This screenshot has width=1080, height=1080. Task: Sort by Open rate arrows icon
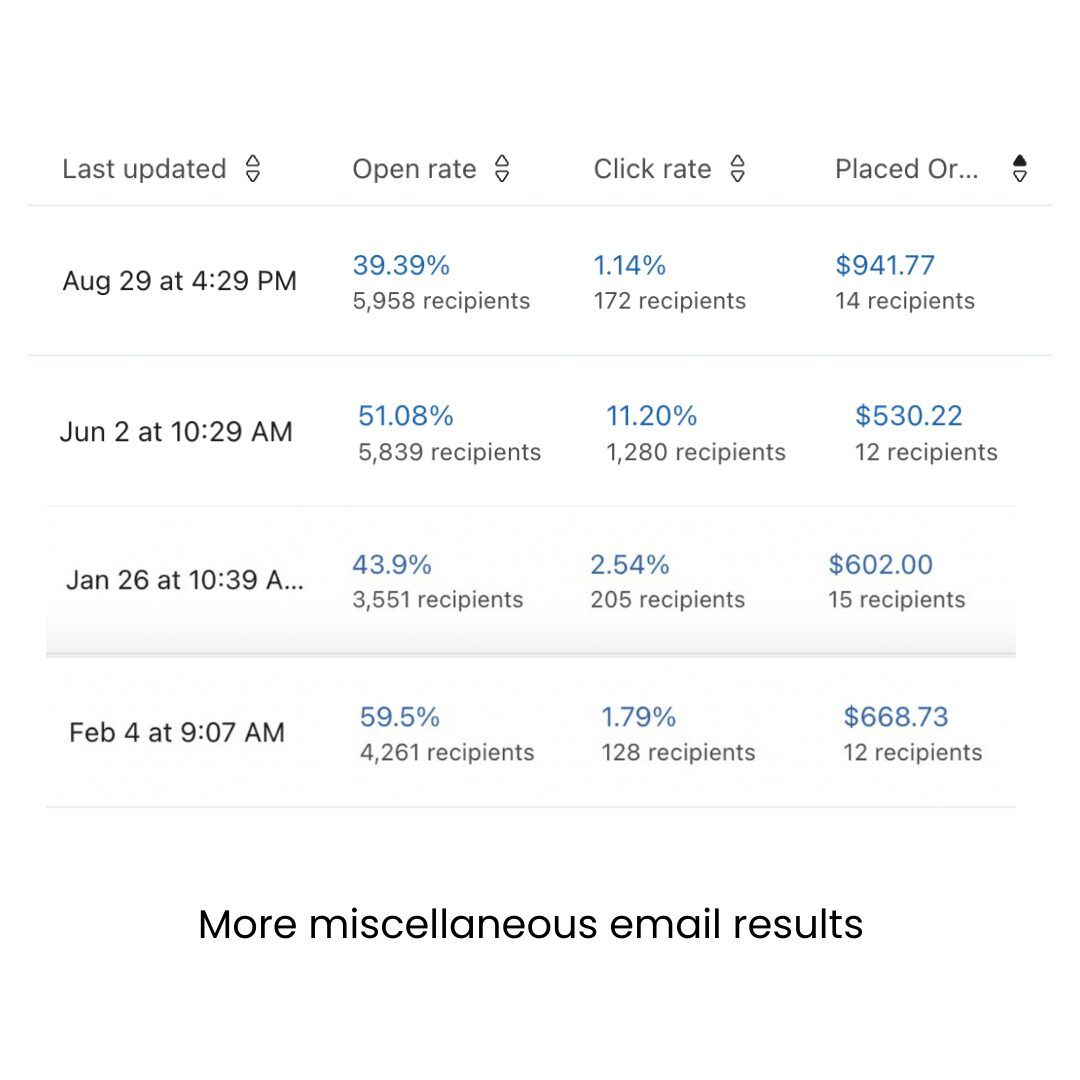click(502, 169)
